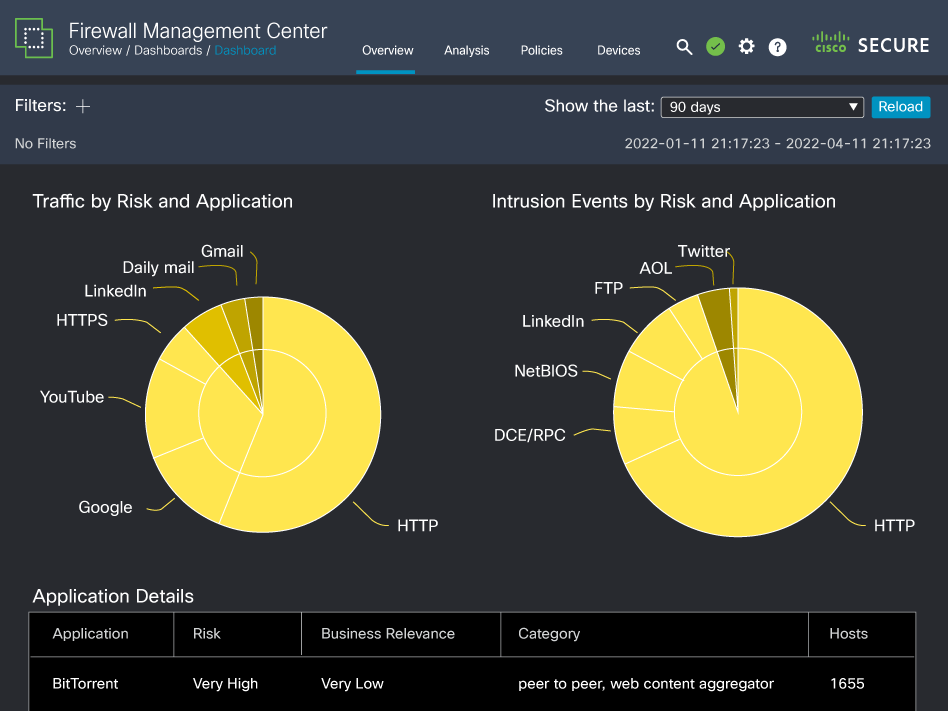Click the Firewall Management Center logo icon
This screenshot has width=948, height=711.
click(34, 40)
